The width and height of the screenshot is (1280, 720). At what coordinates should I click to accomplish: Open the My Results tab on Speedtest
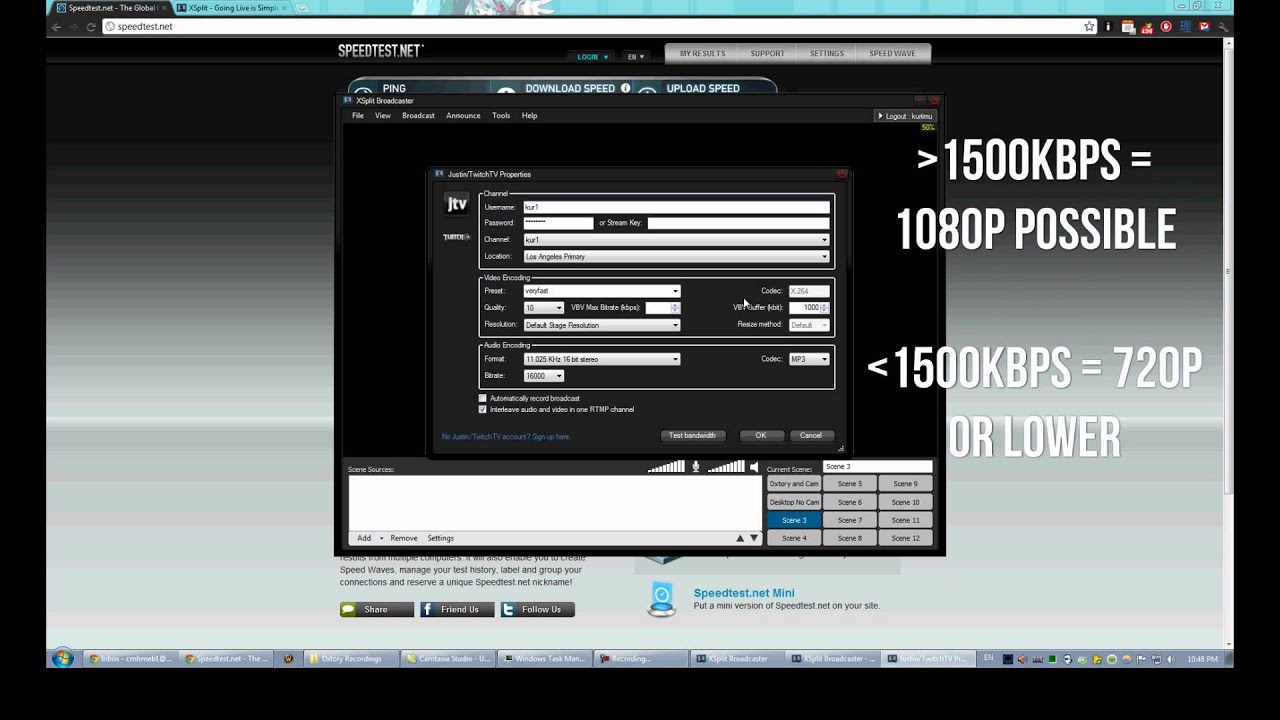coord(702,53)
